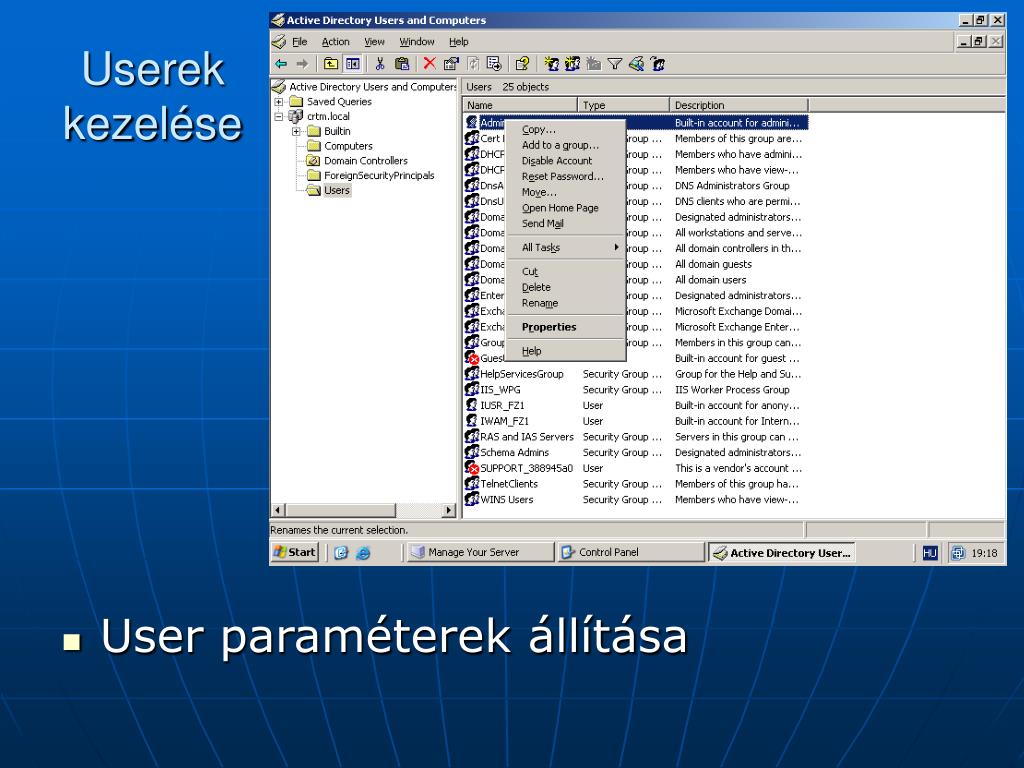Open the Window menu

(x=417, y=42)
